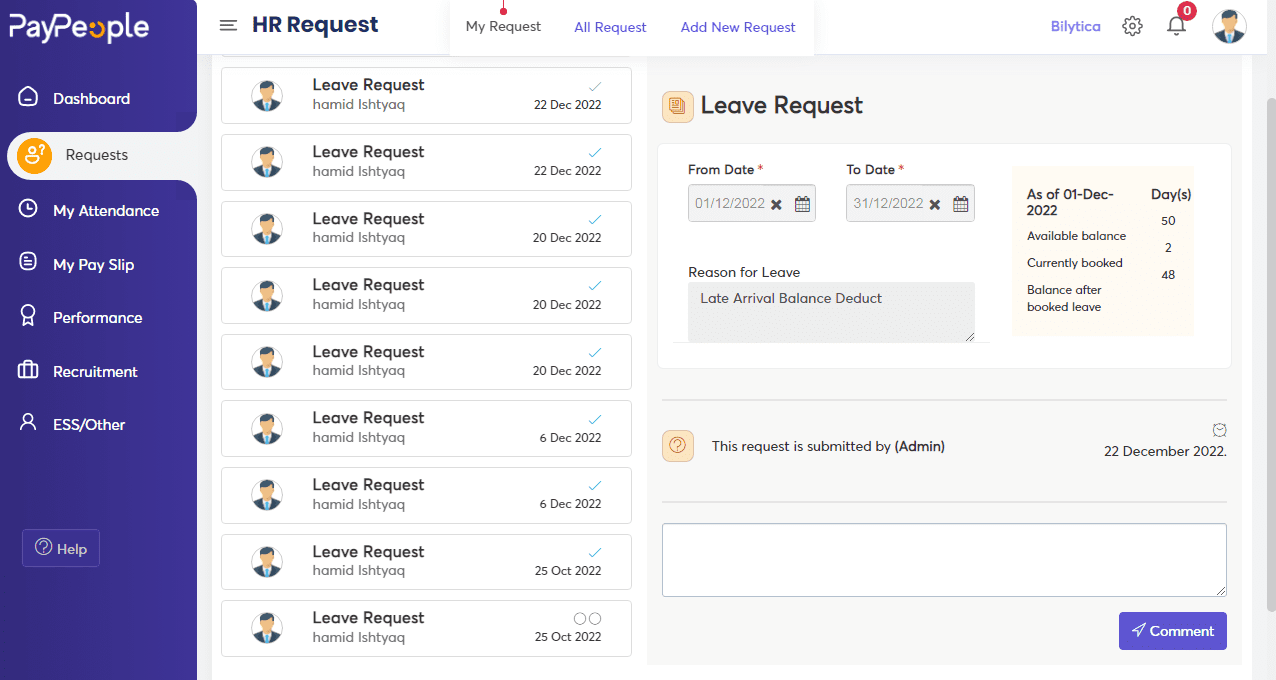This screenshot has height=680, width=1276.
Task: Select the first Leave Request dated 20 Dec 2022
Action: pyautogui.click(x=426, y=228)
